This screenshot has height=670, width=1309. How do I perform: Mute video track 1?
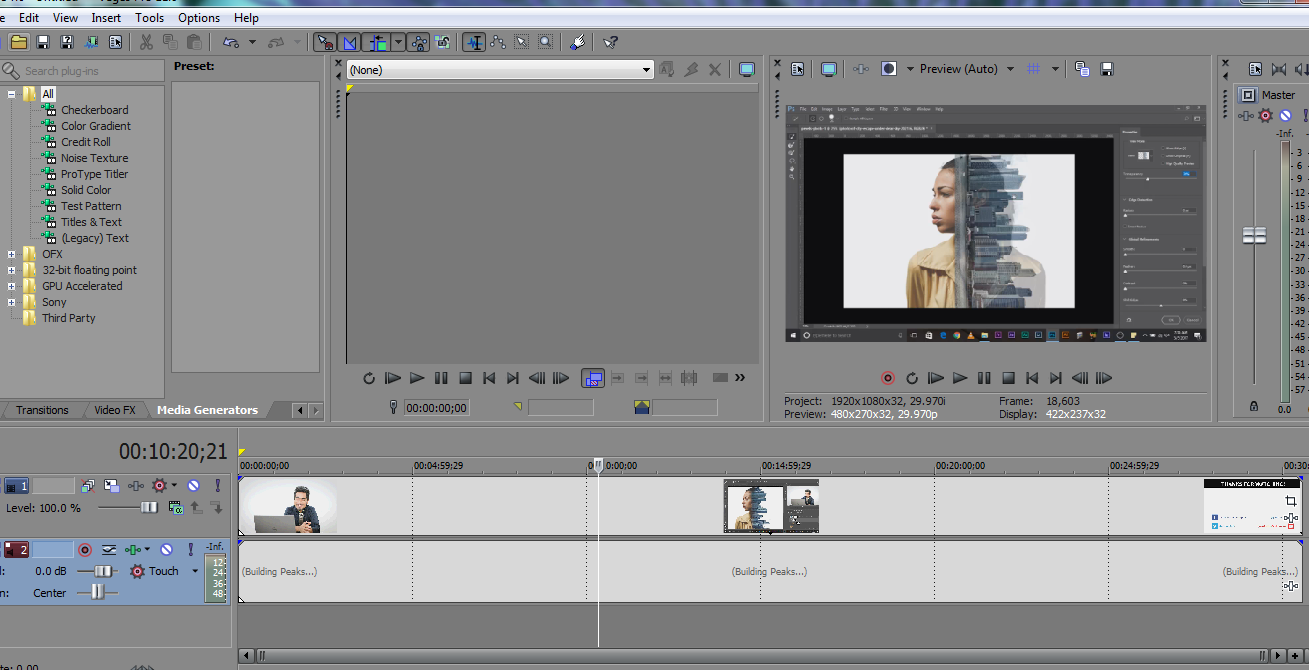[193, 486]
